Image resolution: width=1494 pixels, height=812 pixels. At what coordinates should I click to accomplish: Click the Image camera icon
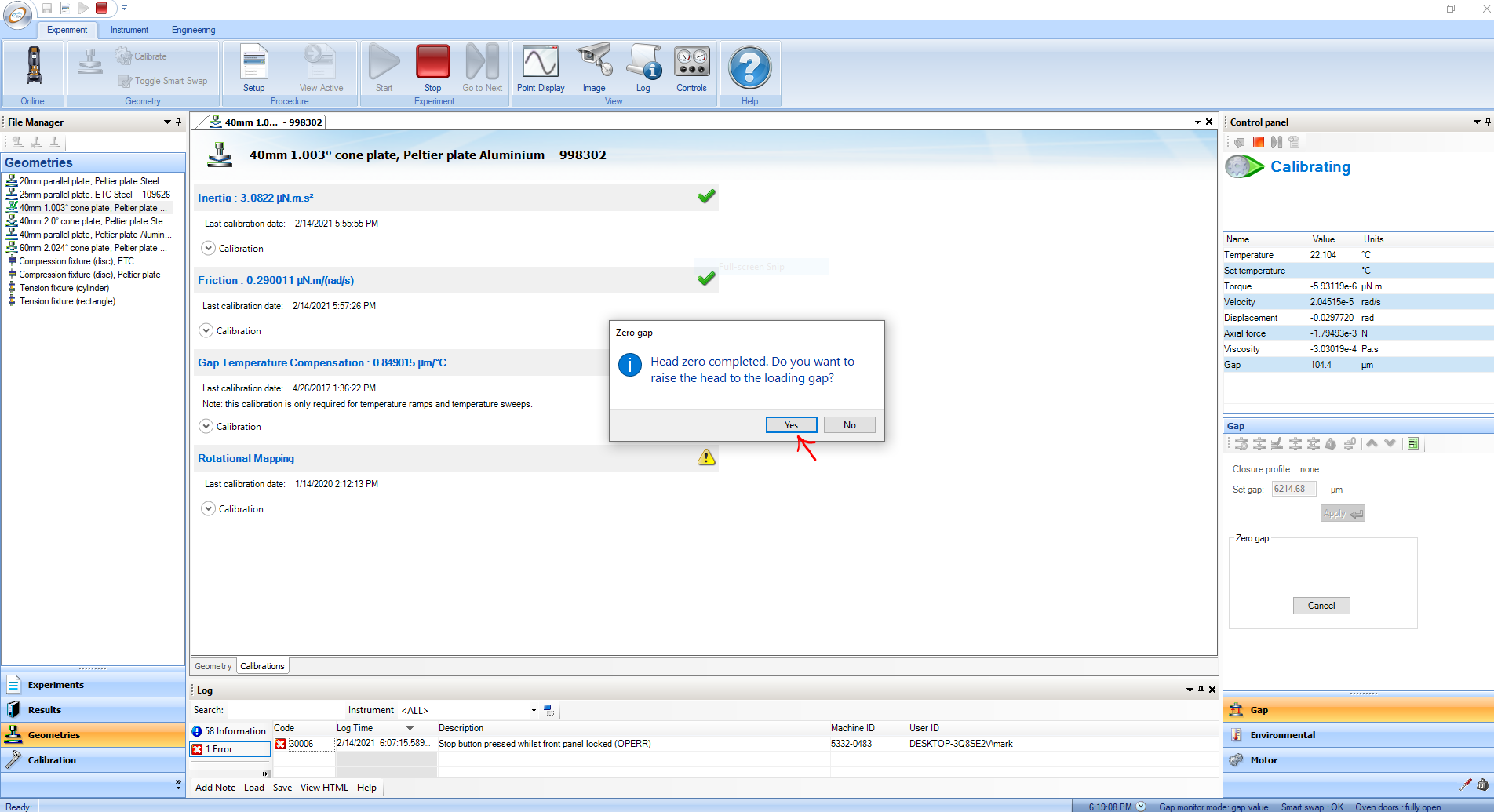pos(594,63)
